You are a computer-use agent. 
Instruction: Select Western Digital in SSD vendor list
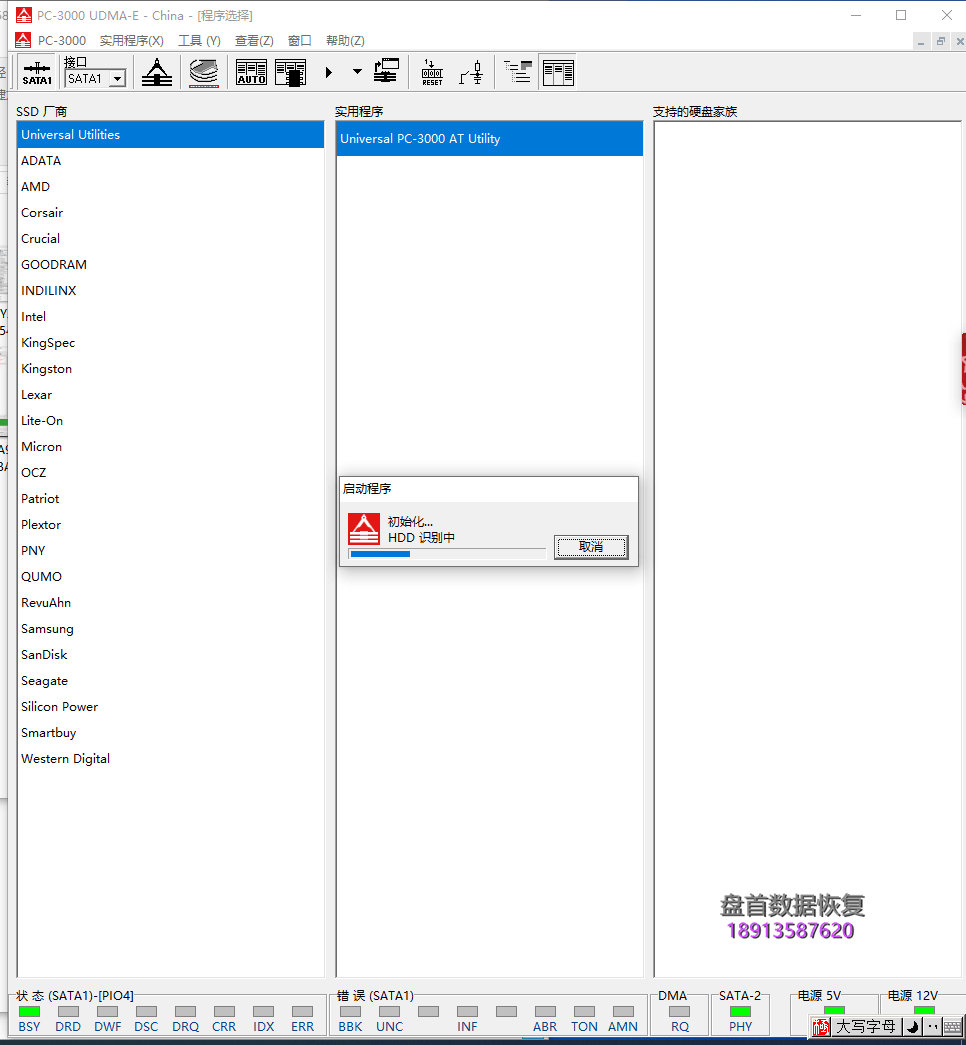pyautogui.click(x=171, y=758)
